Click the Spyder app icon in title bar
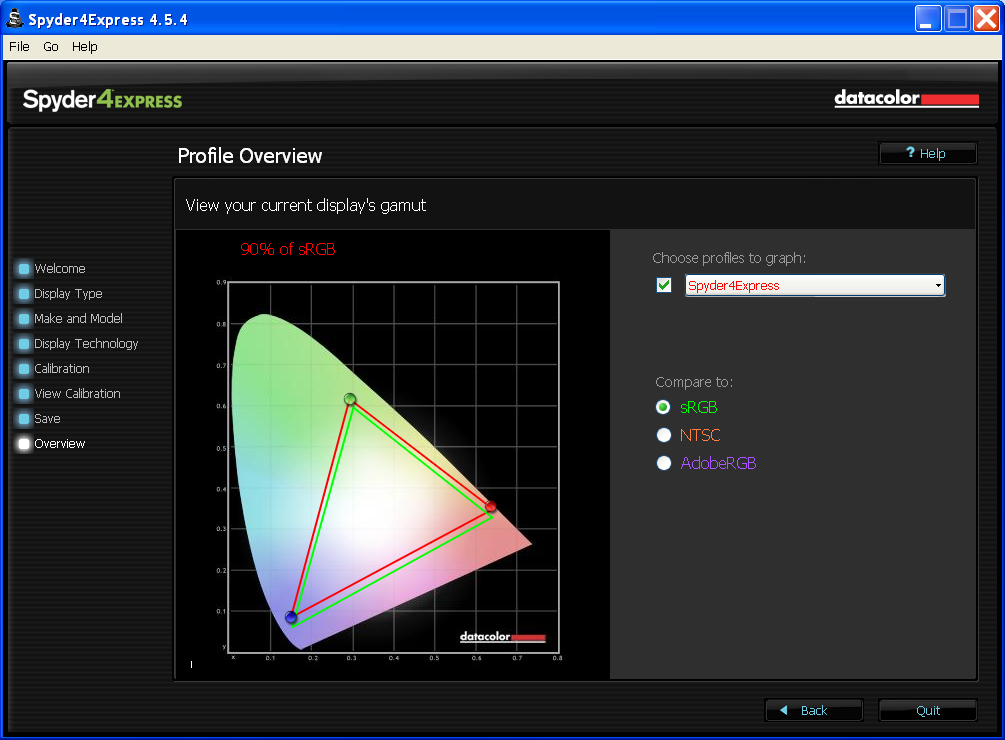This screenshot has height=740, width=1005. click(x=15, y=19)
